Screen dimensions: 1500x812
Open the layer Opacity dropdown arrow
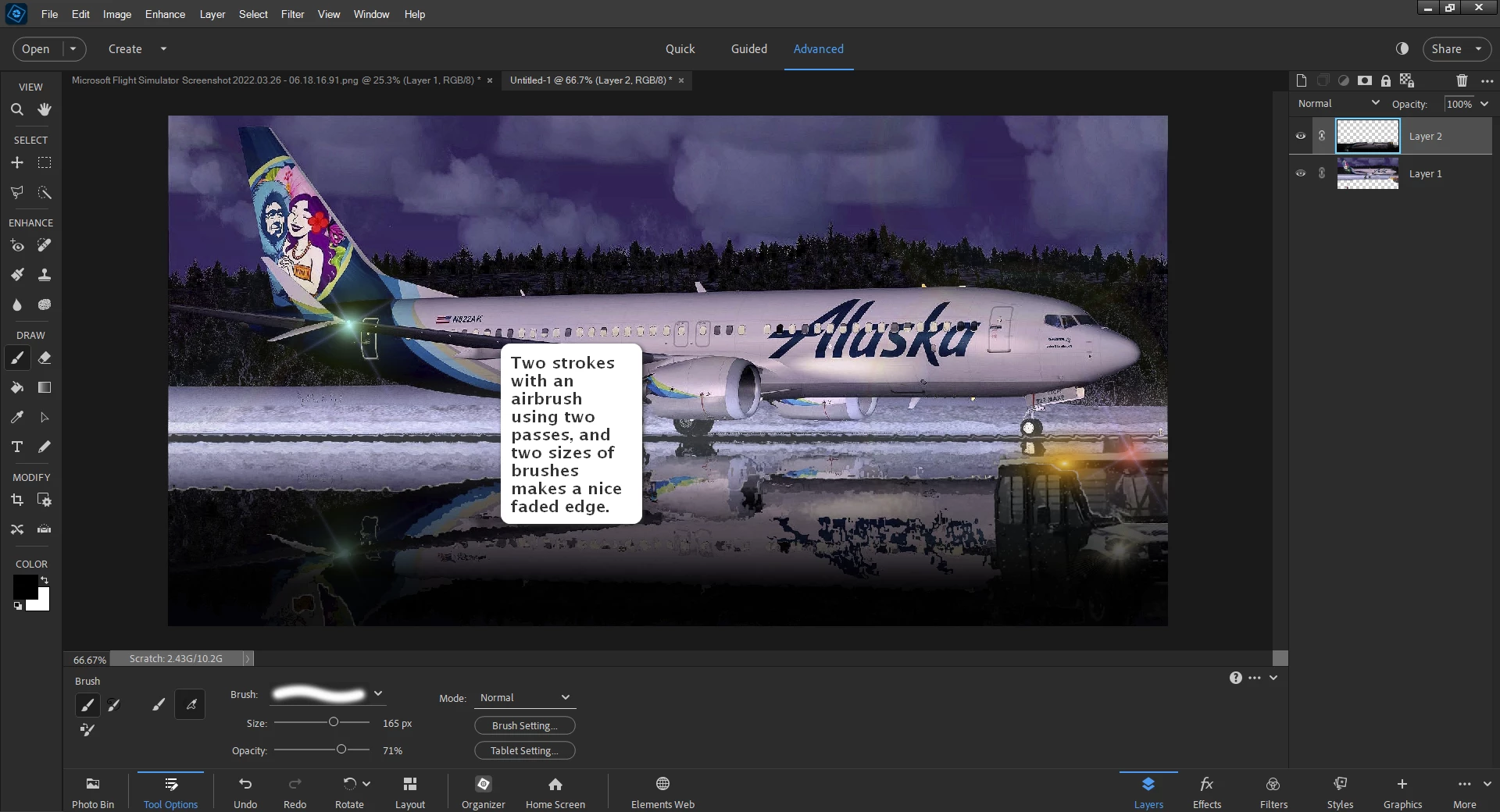pos(1484,104)
